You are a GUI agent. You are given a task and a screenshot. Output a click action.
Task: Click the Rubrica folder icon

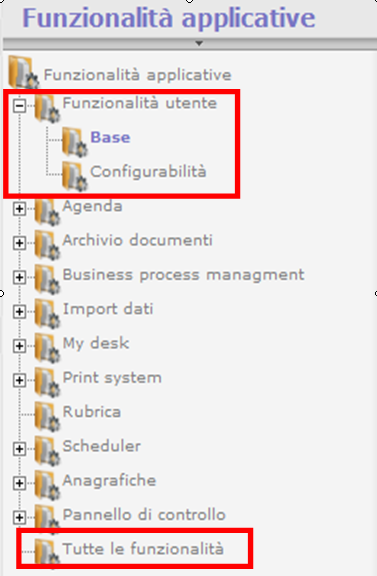[47, 416]
